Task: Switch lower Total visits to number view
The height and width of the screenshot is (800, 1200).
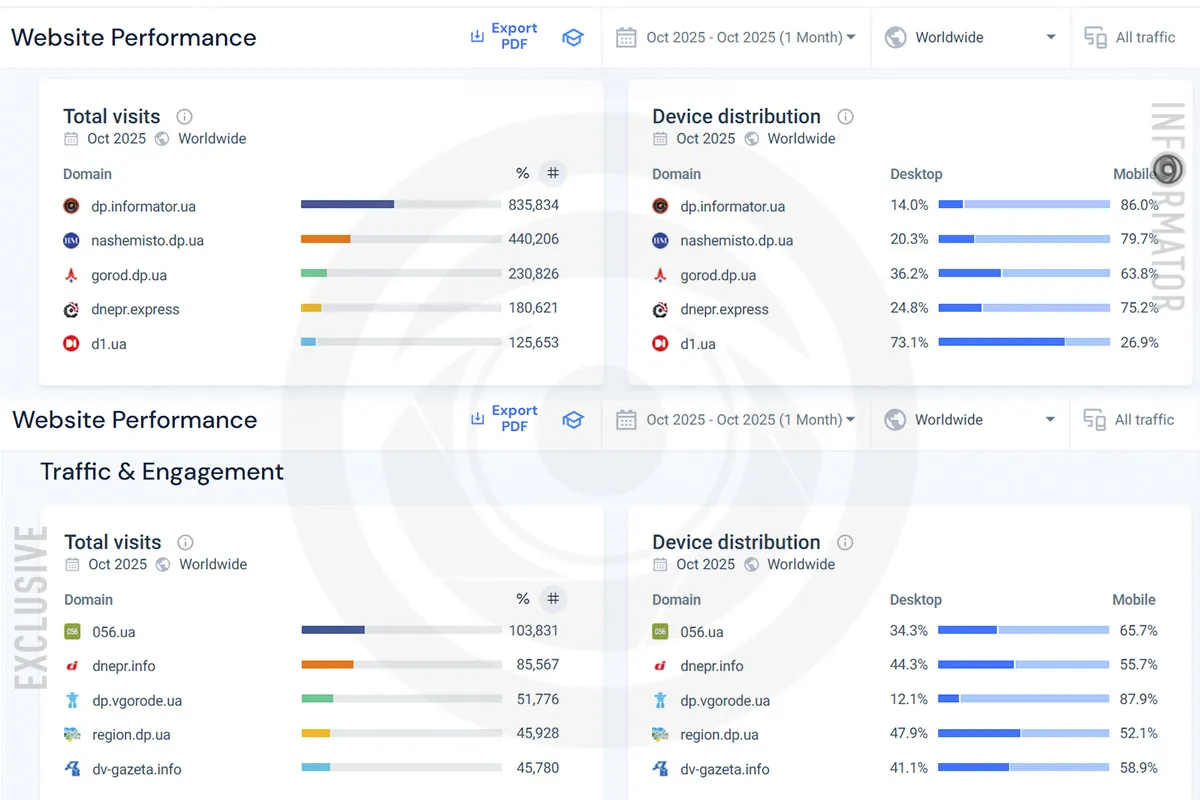Action: coord(552,600)
